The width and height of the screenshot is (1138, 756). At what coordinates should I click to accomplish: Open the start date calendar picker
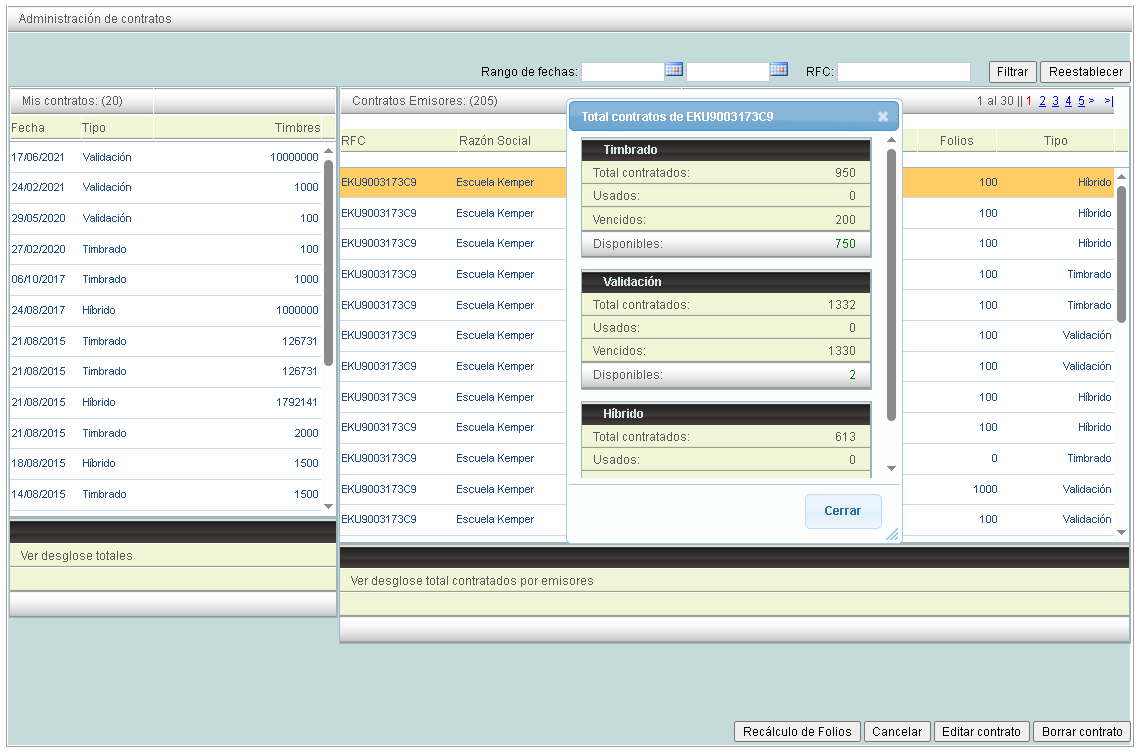point(674,70)
